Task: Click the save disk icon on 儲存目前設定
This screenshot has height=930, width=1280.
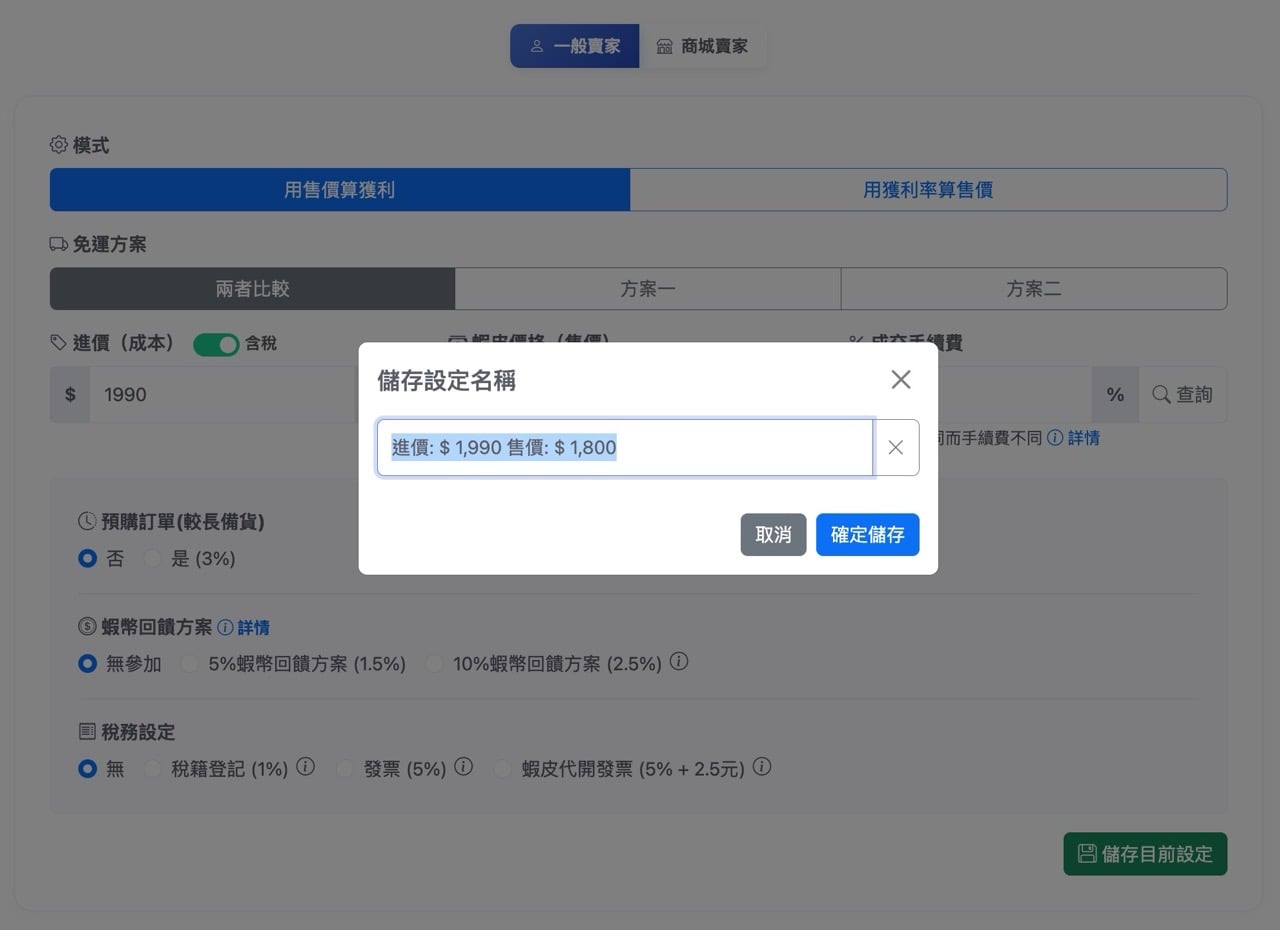Action: (1086, 854)
